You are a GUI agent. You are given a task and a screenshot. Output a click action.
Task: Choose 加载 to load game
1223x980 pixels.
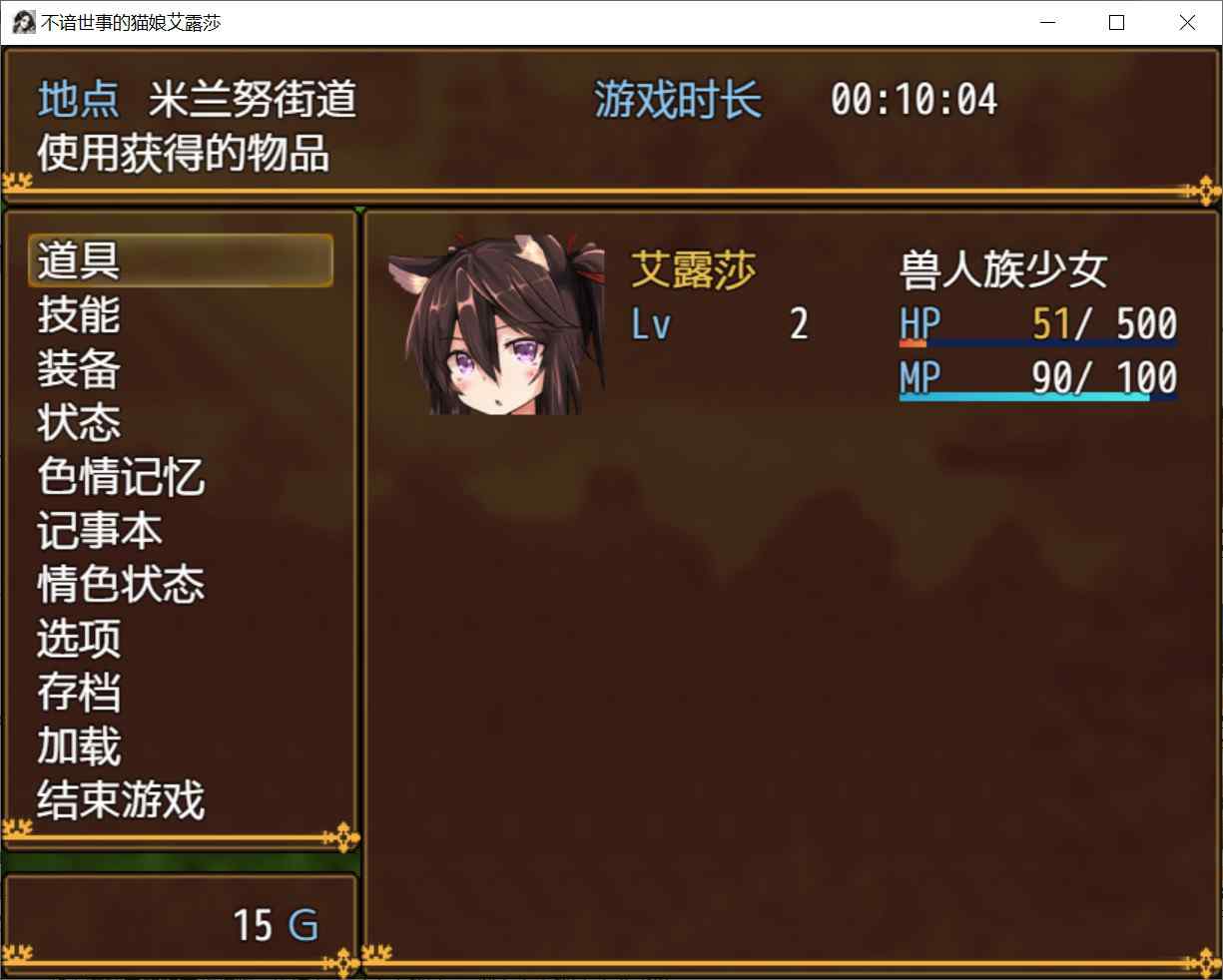[79, 746]
